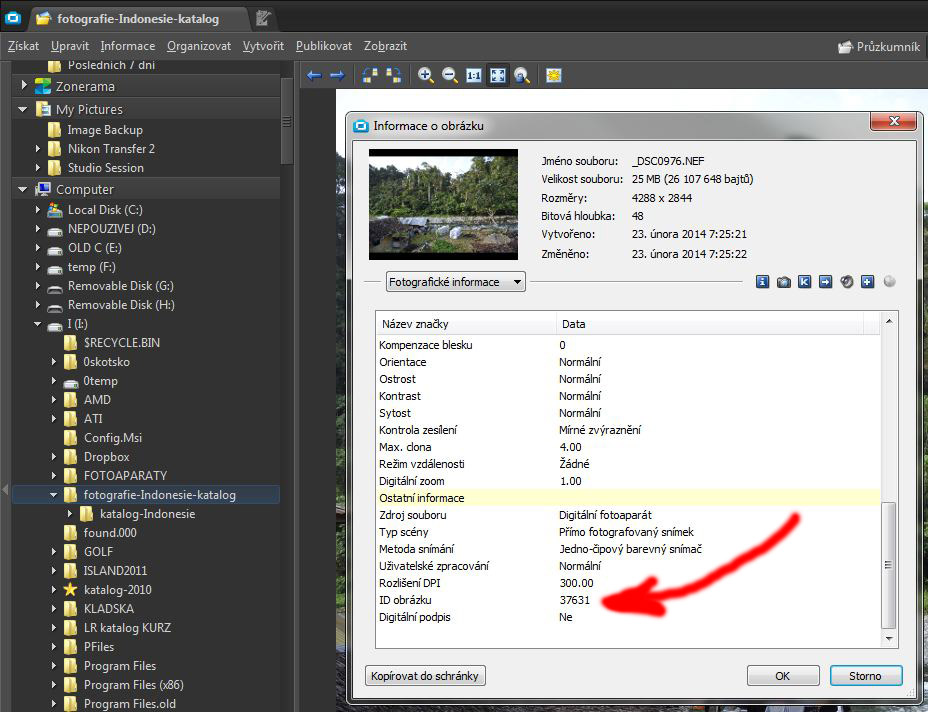Open the Publikovat menu
Image resolution: width=928 pixels, height=712 pixels.
[x=323, y=46]
